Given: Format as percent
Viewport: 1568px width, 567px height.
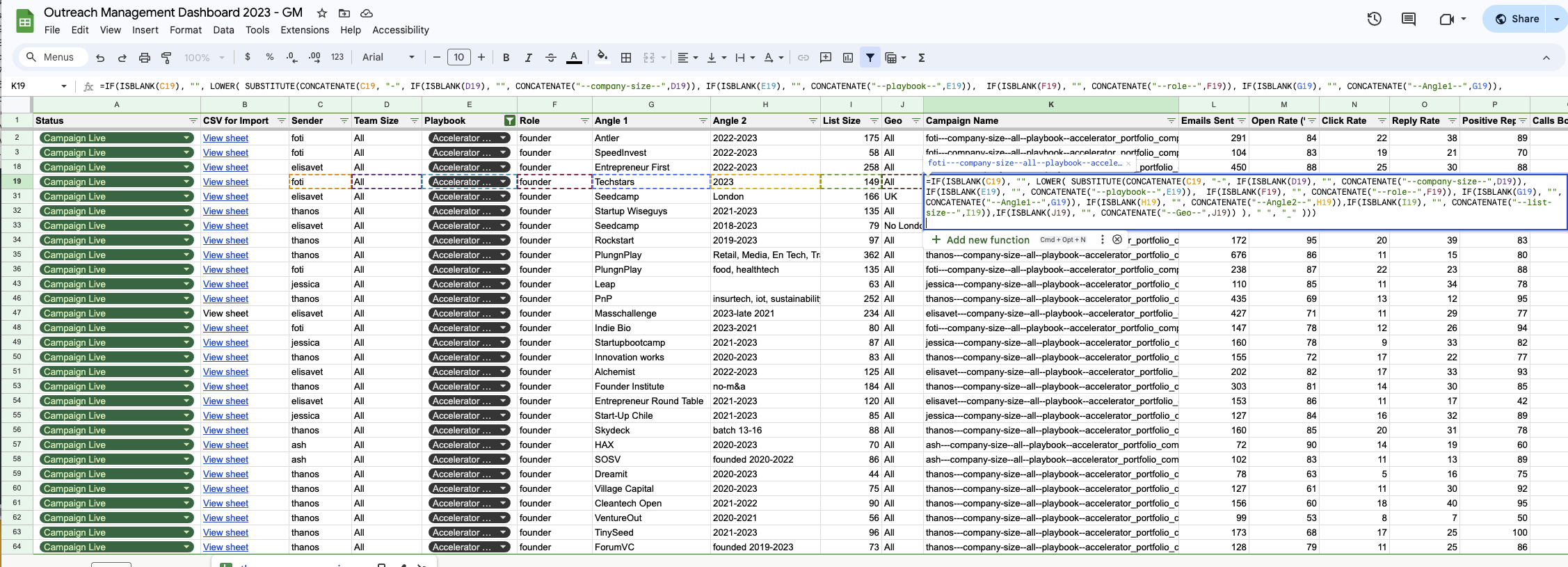Looking at the screenshot, I should [x=270, y=57].
